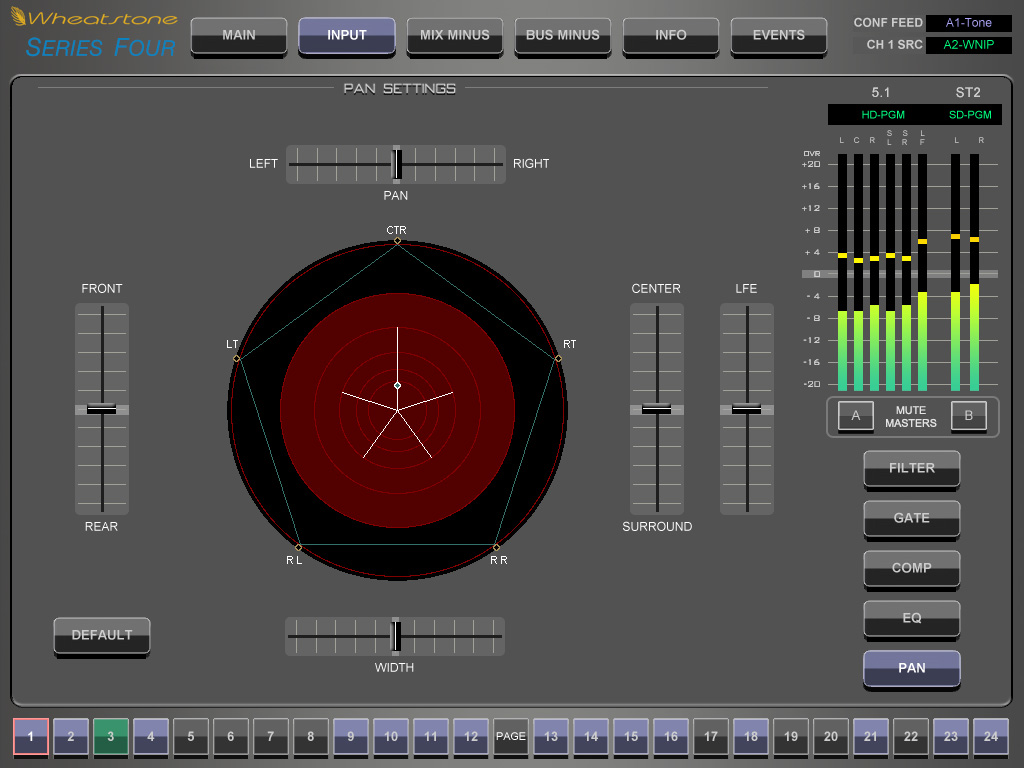Select channel 18 button
Screen dimensions: 1024x768
click(751, 737)
